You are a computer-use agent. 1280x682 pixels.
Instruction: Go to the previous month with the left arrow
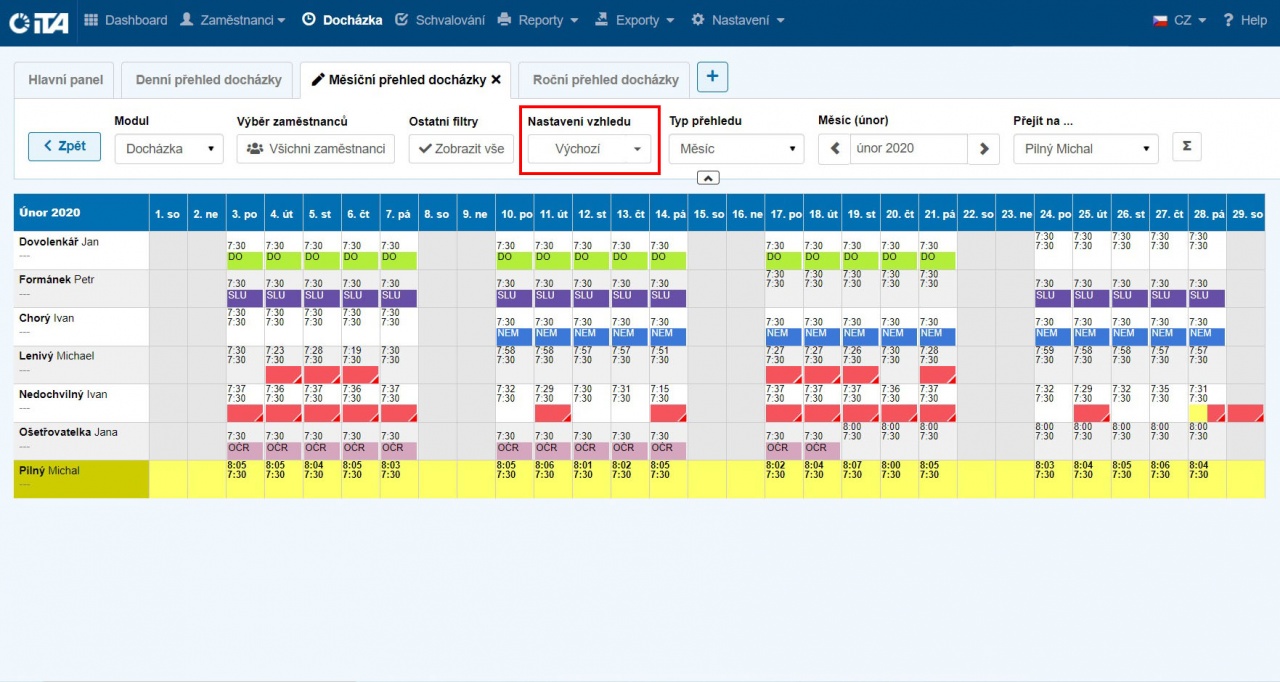coord(834,149)
